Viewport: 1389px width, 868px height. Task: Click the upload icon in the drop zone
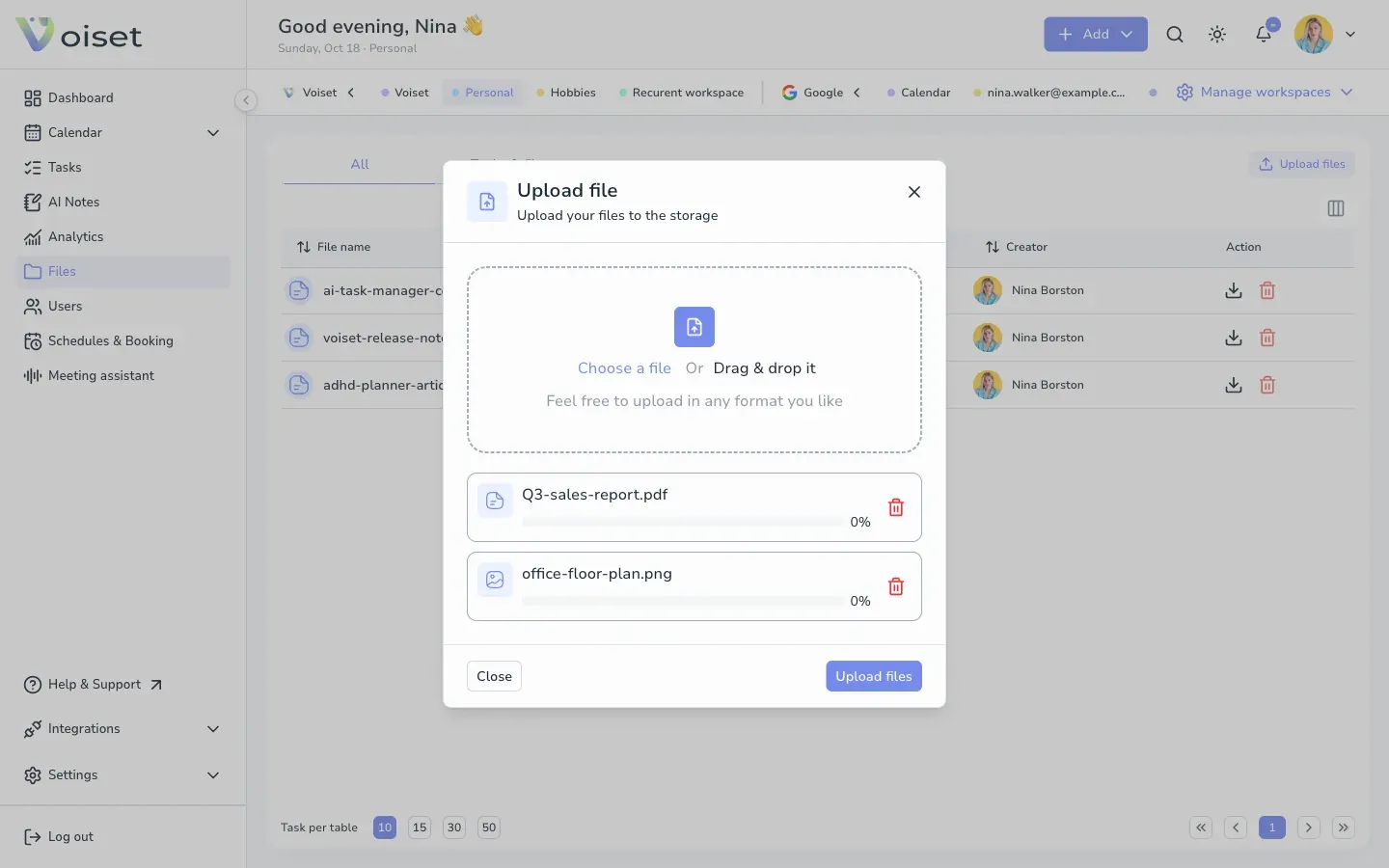[694, 327]
